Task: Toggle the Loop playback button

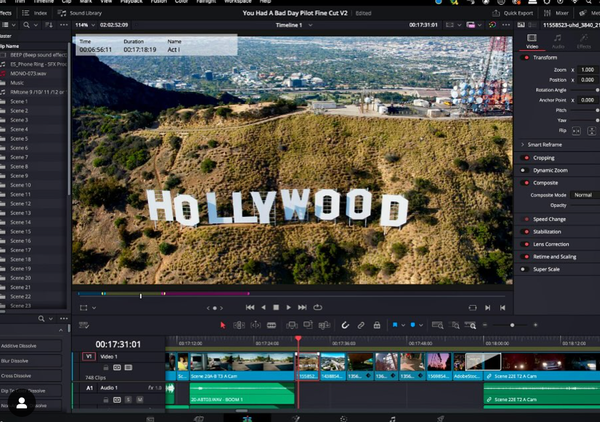Action: [318, 307]
